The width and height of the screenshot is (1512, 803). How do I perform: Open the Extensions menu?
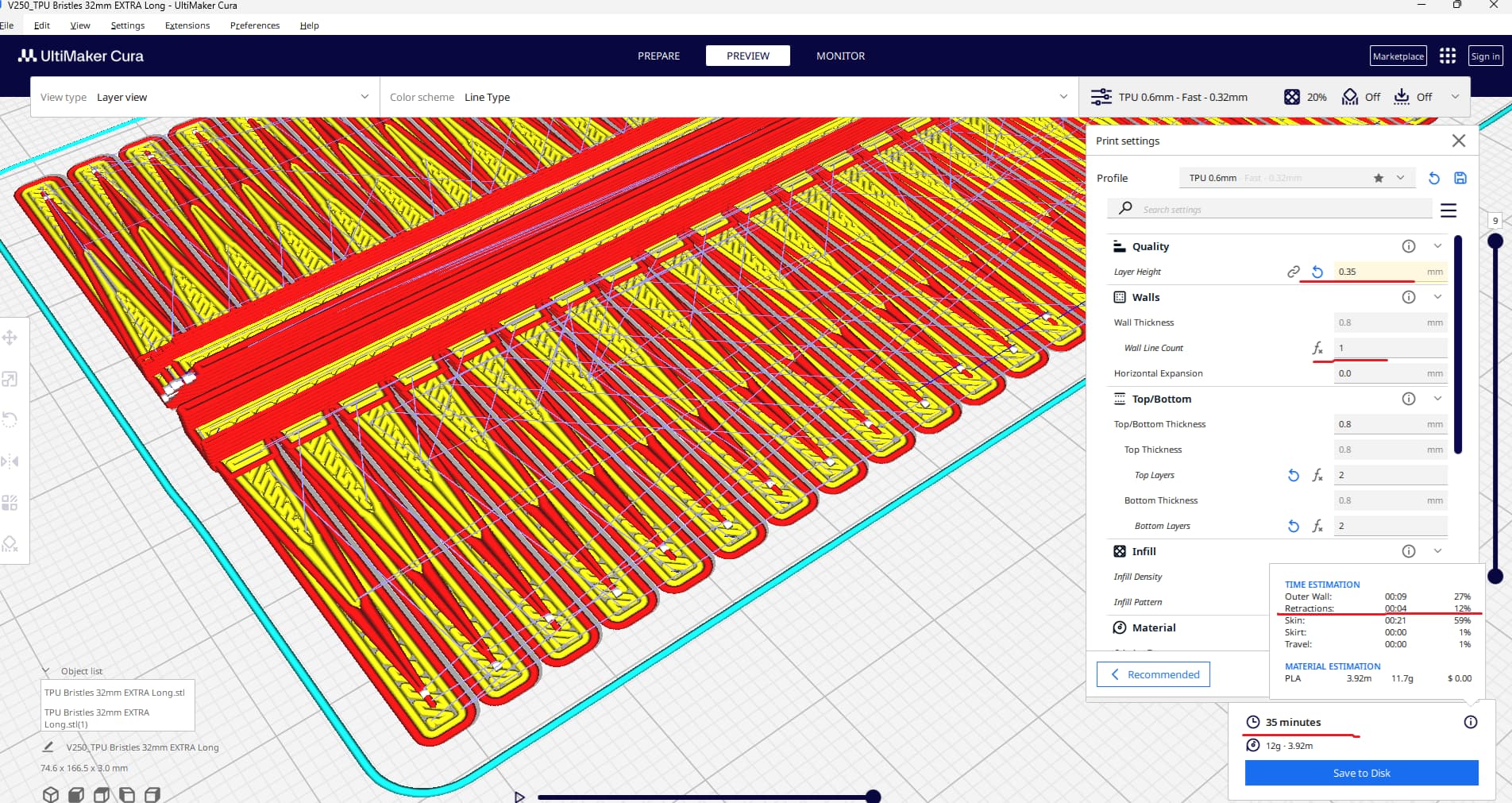187,25
